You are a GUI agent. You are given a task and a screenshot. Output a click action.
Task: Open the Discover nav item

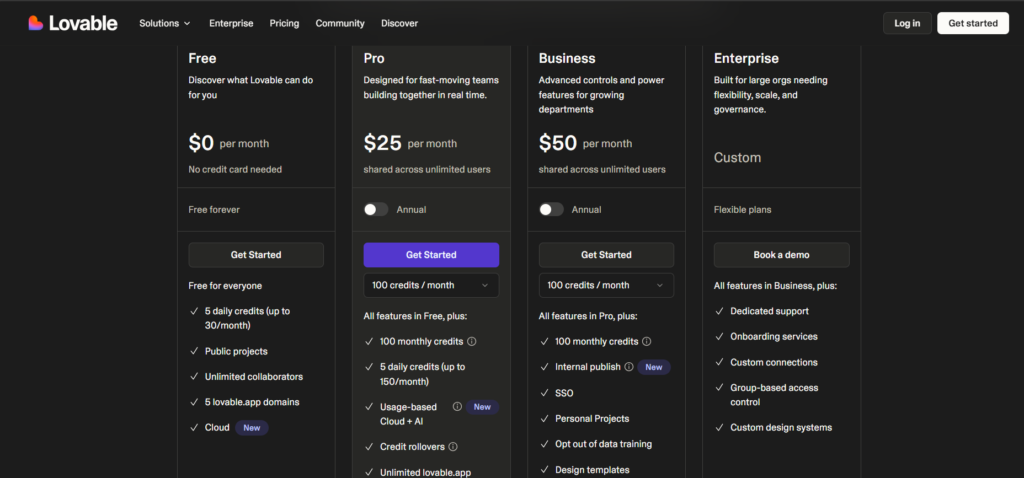pyautogui.click(x=399, y=23)
